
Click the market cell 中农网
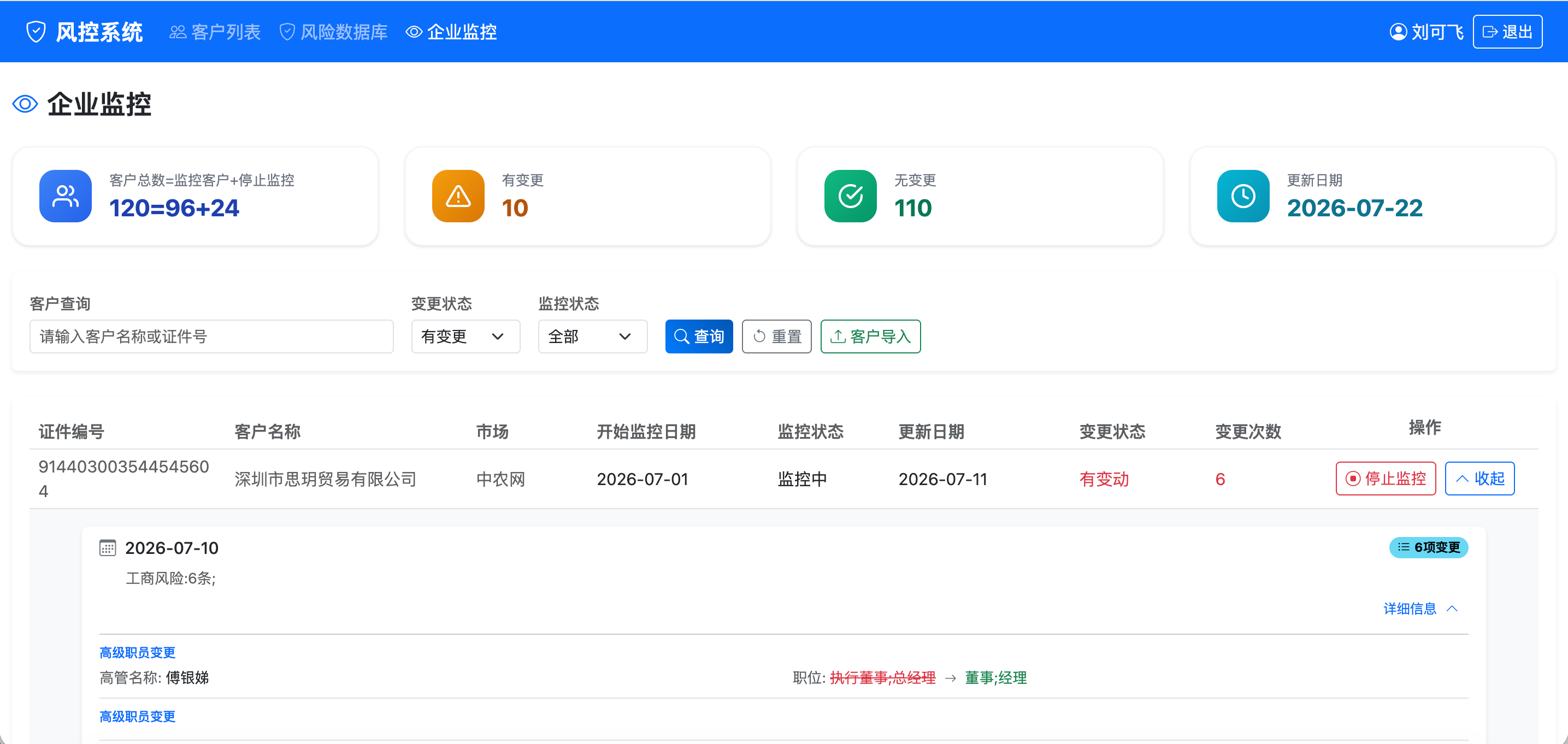500,479
